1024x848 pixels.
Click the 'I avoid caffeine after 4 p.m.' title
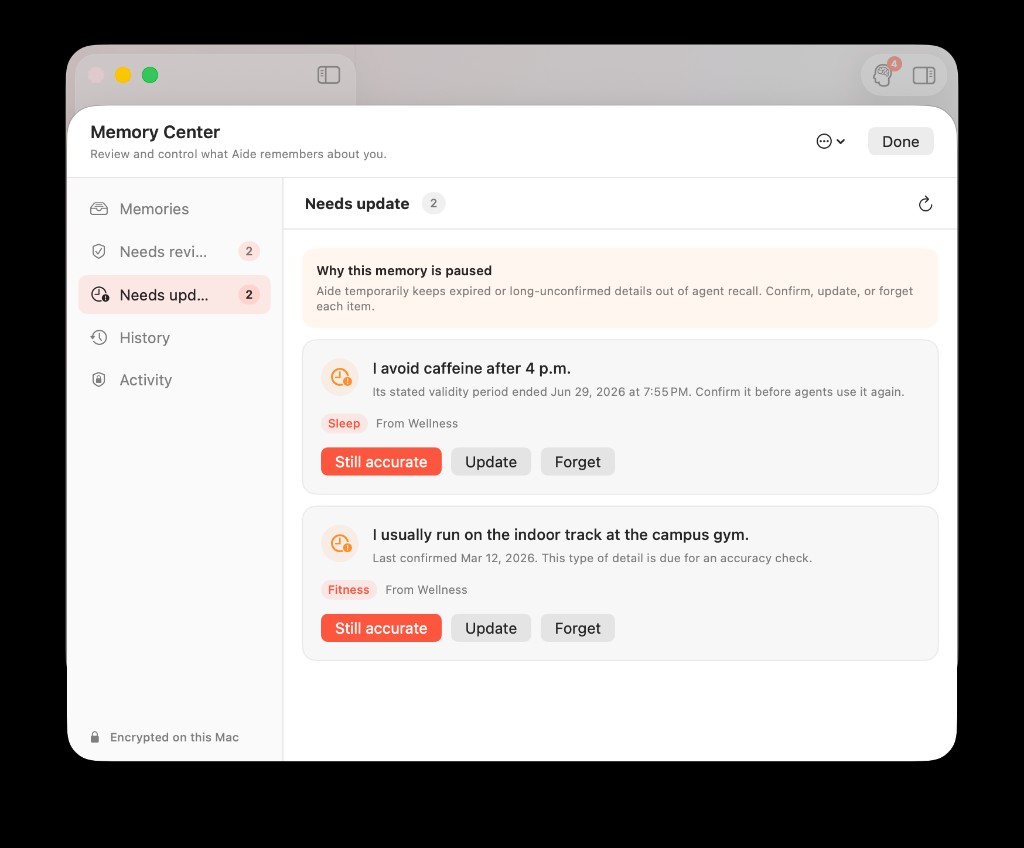[x=471, y=368]
